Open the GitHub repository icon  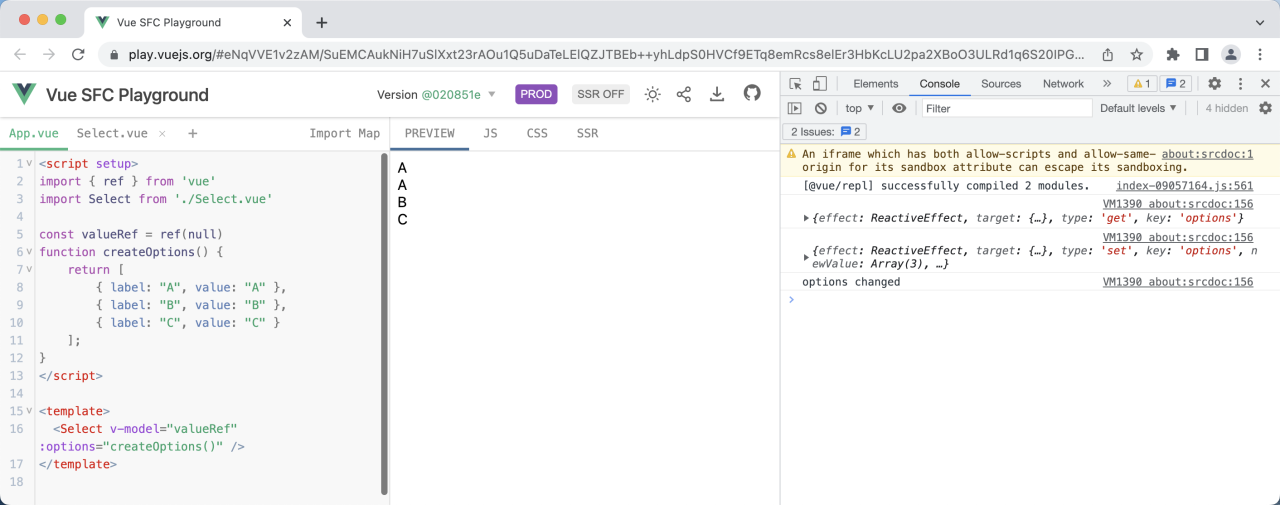[x=752, y=94]
